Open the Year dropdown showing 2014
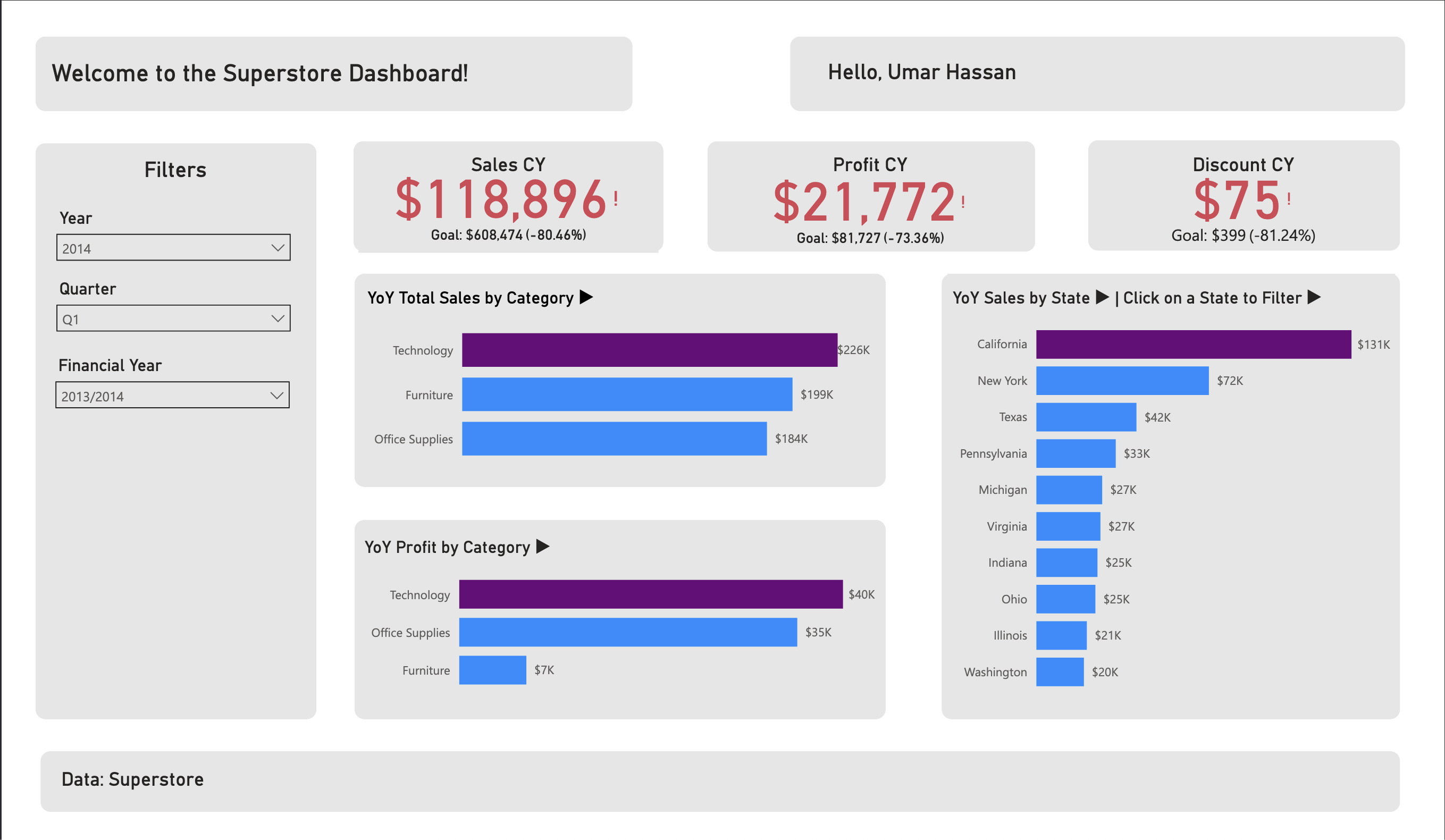1445x840 pixels. [173, 248]
